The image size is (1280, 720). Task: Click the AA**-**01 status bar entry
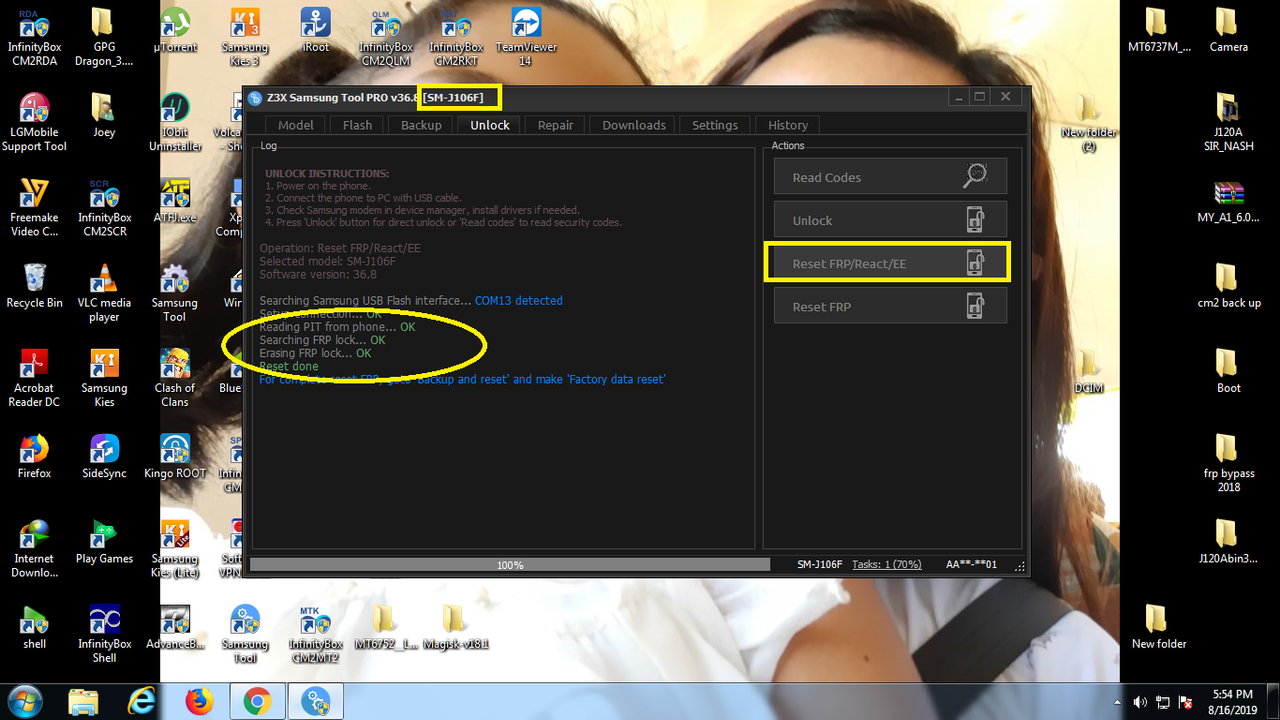(972, 565)
